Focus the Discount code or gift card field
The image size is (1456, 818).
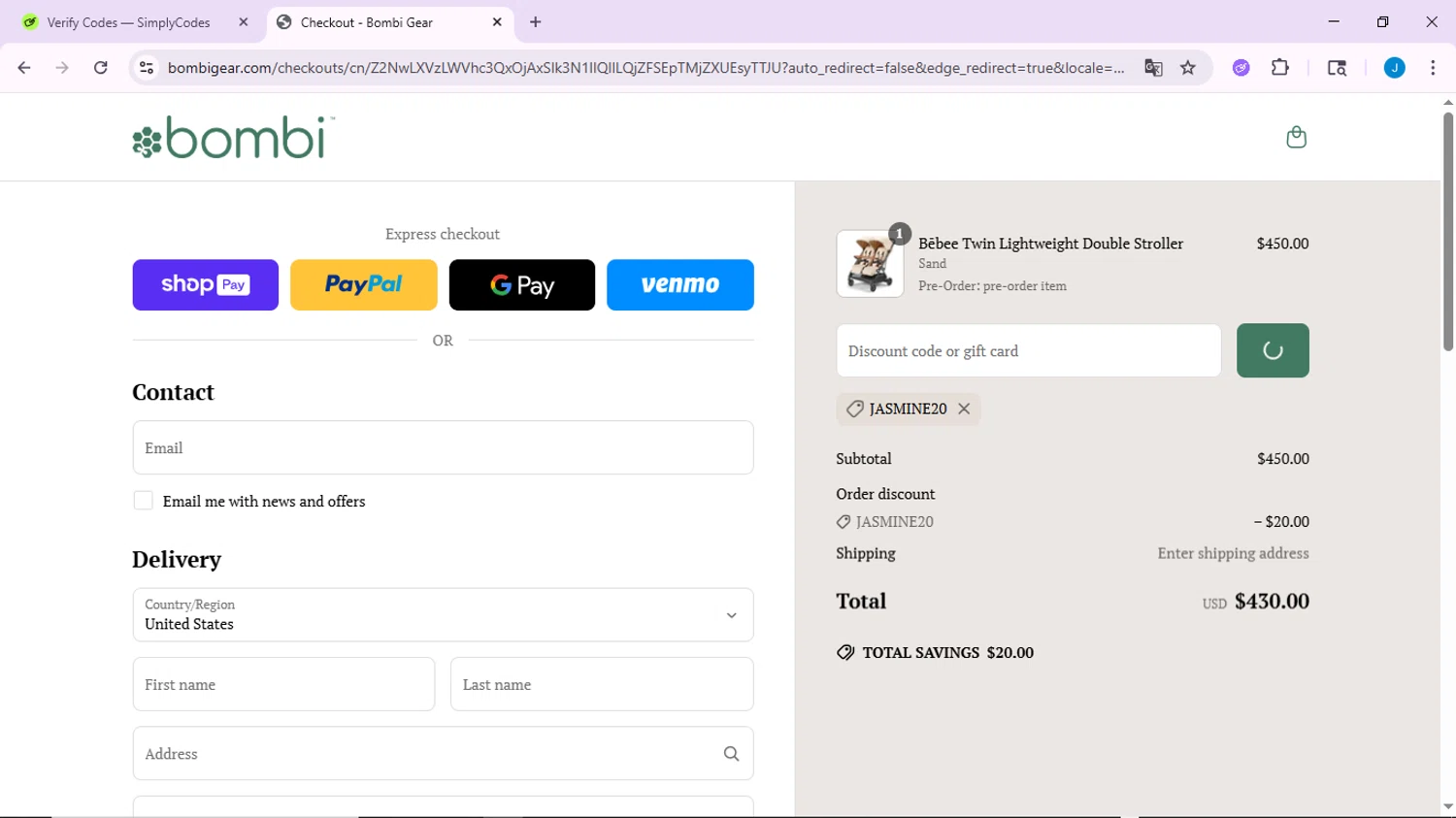point(1029,350)
